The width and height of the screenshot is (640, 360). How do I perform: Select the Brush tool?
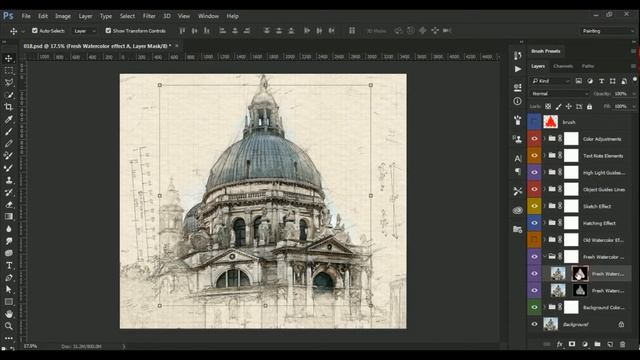tap(9, 131)
